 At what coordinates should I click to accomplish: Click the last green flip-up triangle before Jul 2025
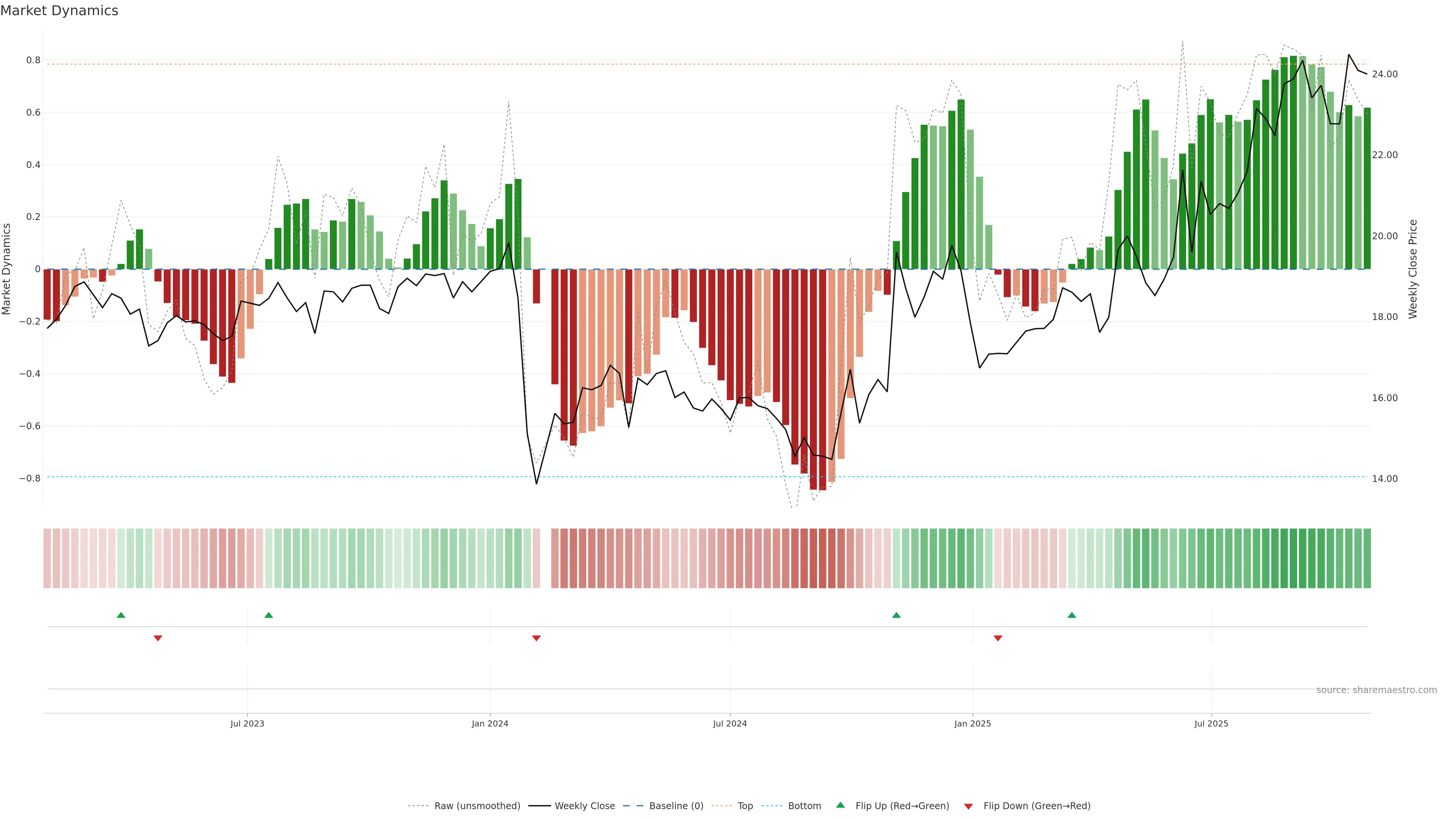1072,615
